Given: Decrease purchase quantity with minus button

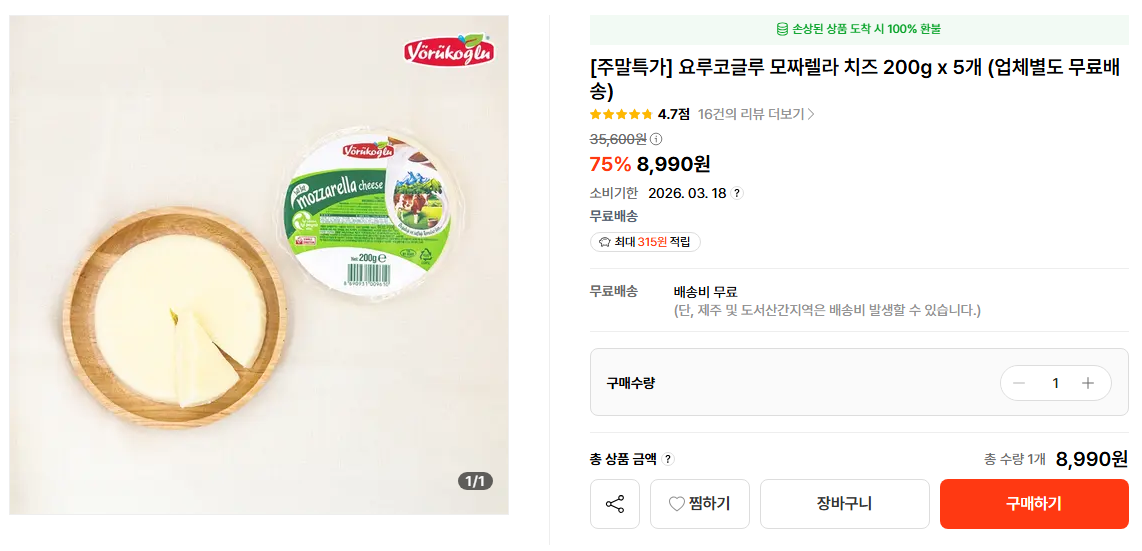Looking at the screenshot, I should click(1019, 383).
